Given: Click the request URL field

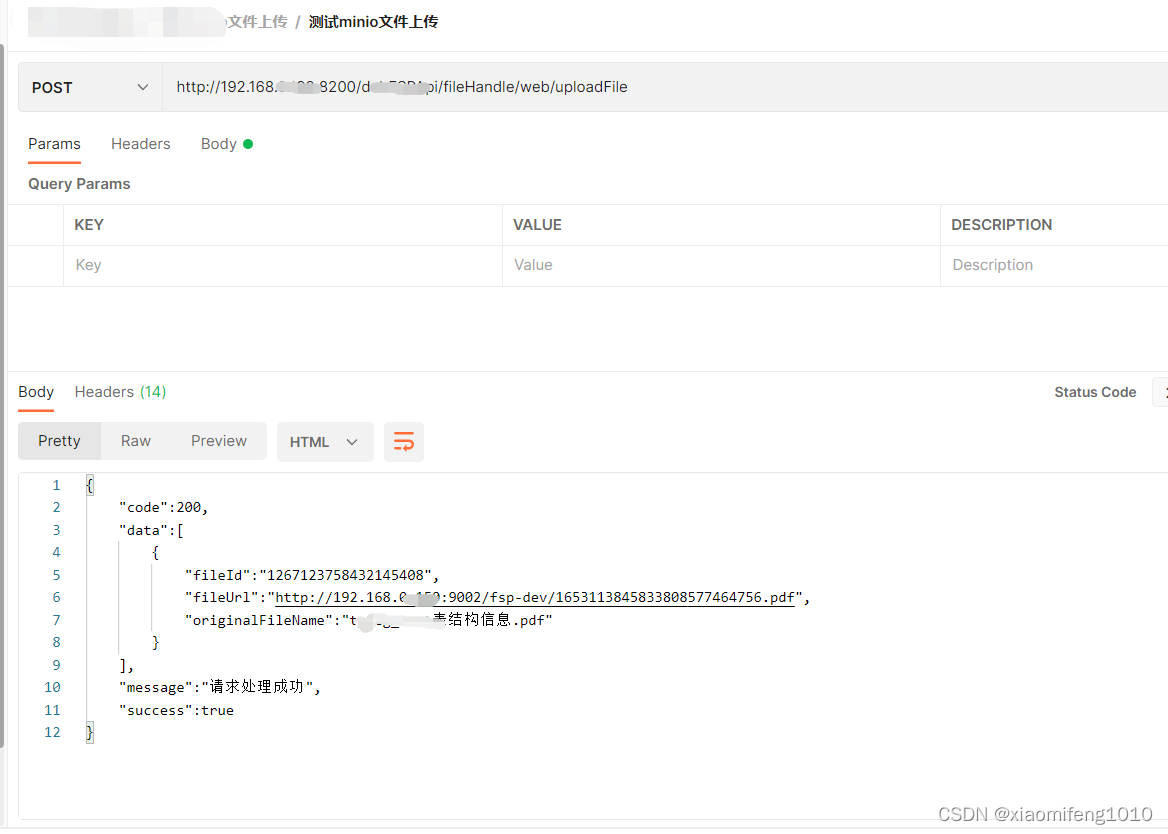Looking at the screenshot, I should [665, 87].
